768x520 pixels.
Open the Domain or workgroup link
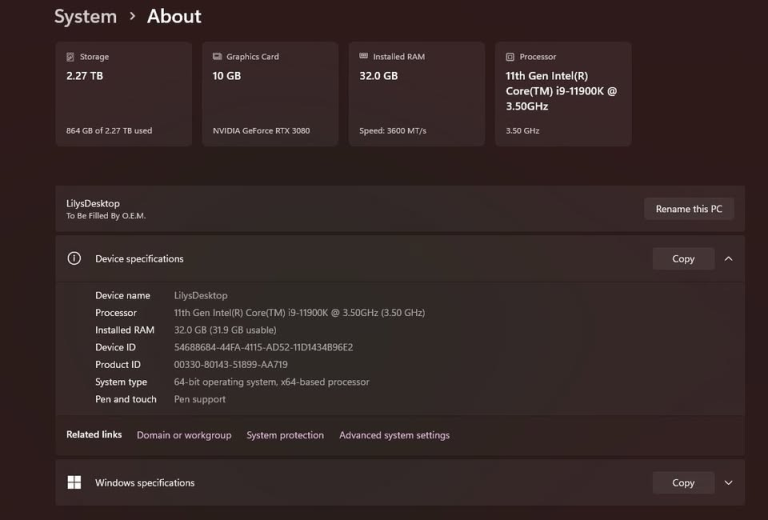[x=184, y=435]
